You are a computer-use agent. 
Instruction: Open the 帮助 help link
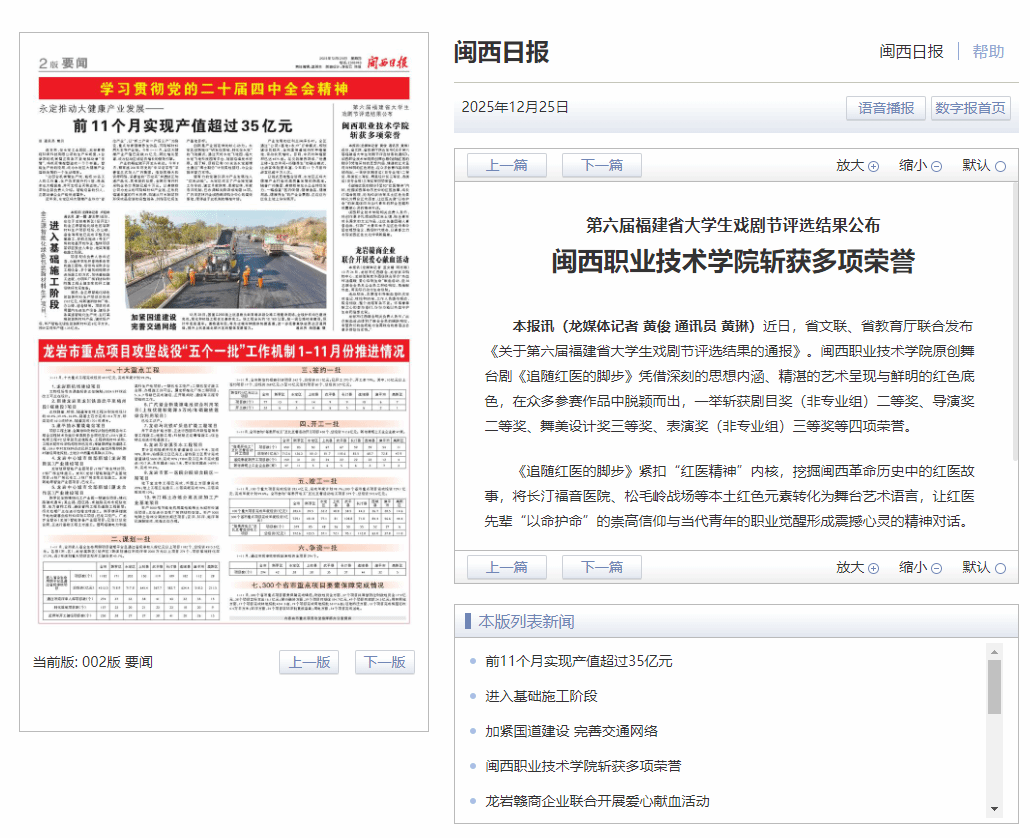[988, 51]
